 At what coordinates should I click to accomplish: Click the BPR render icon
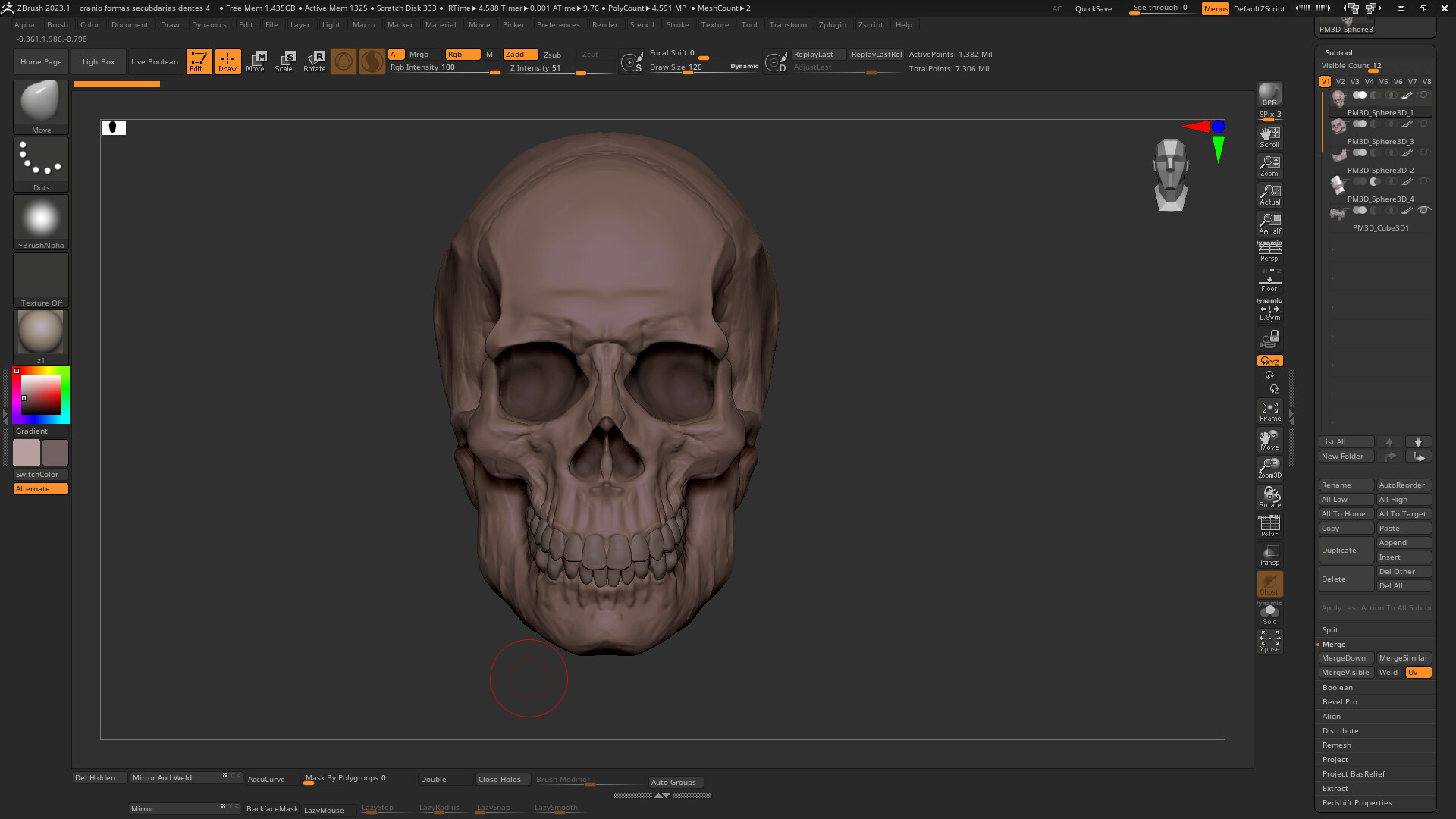(x=1269, y=97)
